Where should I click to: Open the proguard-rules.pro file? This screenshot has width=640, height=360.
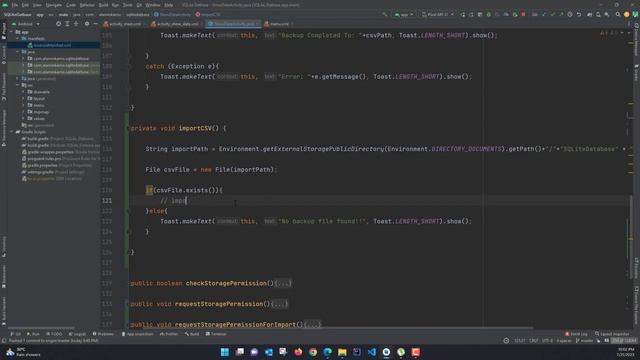pos(44,158)
